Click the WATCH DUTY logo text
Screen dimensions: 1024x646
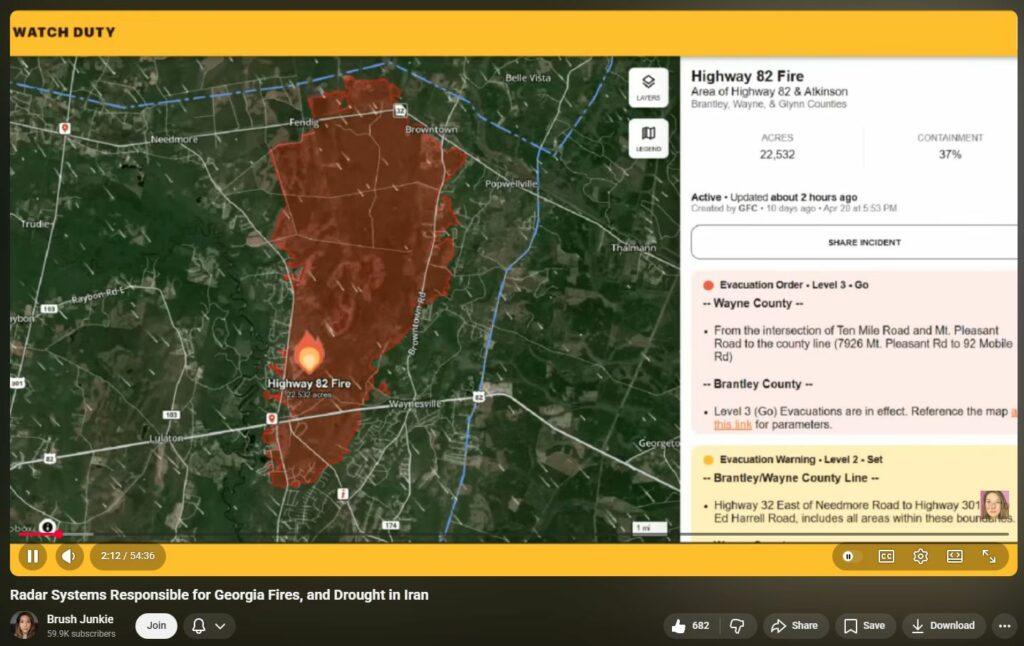pyautogui.click(x=63, y=32)
